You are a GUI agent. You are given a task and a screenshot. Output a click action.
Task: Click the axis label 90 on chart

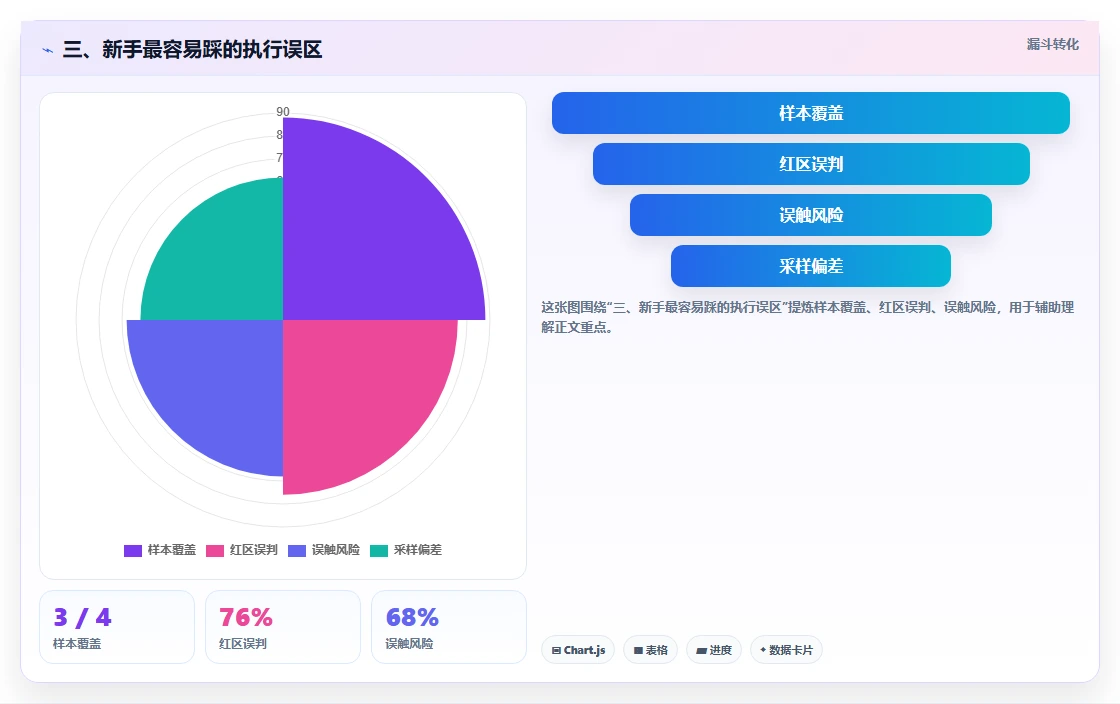[283, 111]
